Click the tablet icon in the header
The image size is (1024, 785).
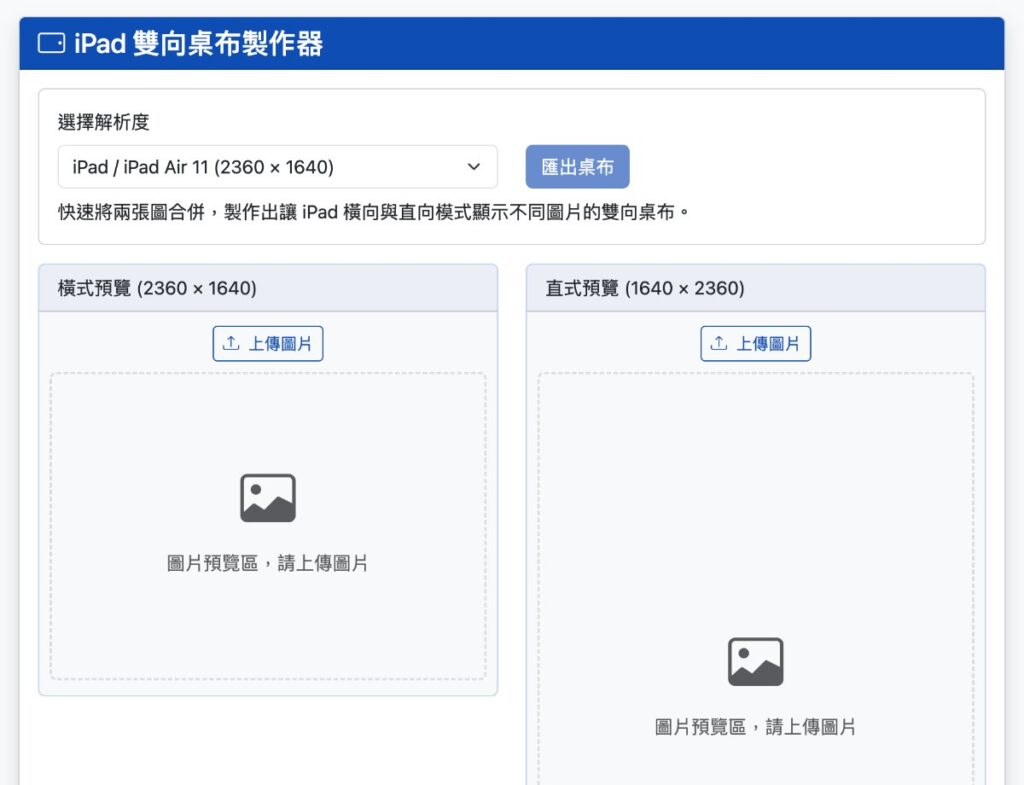pos(51,43)
